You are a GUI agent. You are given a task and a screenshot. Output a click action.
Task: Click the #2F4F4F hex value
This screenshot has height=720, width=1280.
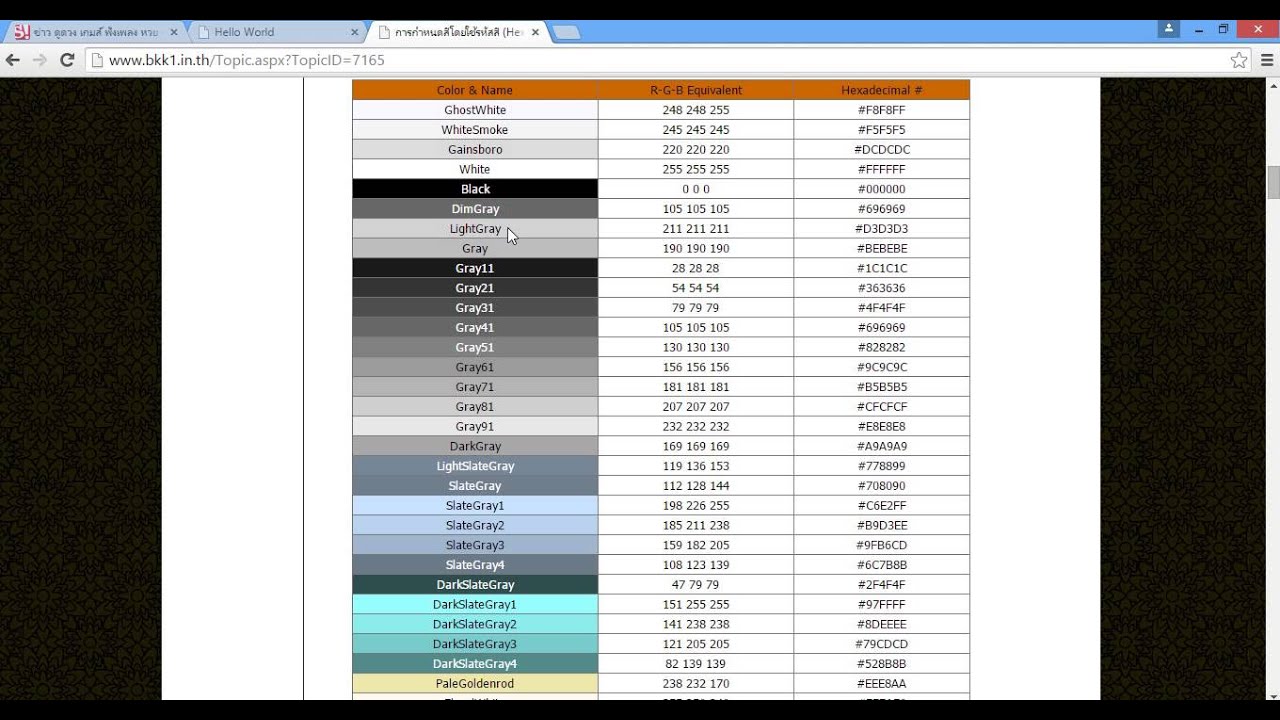point(881,585)
